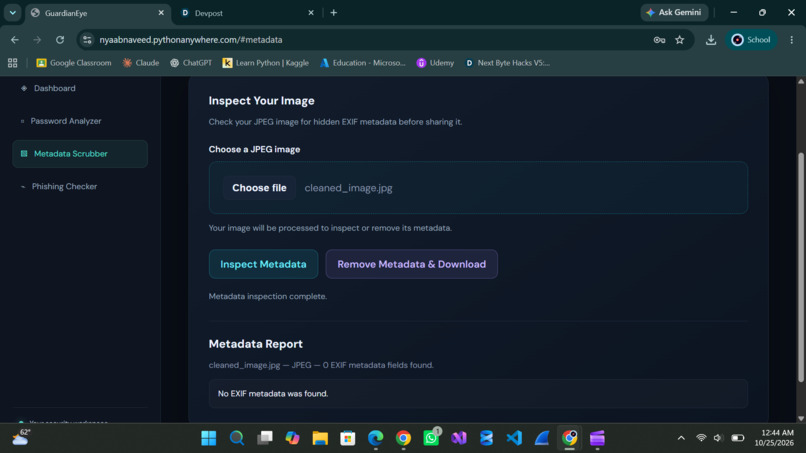Open WhatsApp from taskbar
Viewport: 806px width, 453px height.
point(431,438)
